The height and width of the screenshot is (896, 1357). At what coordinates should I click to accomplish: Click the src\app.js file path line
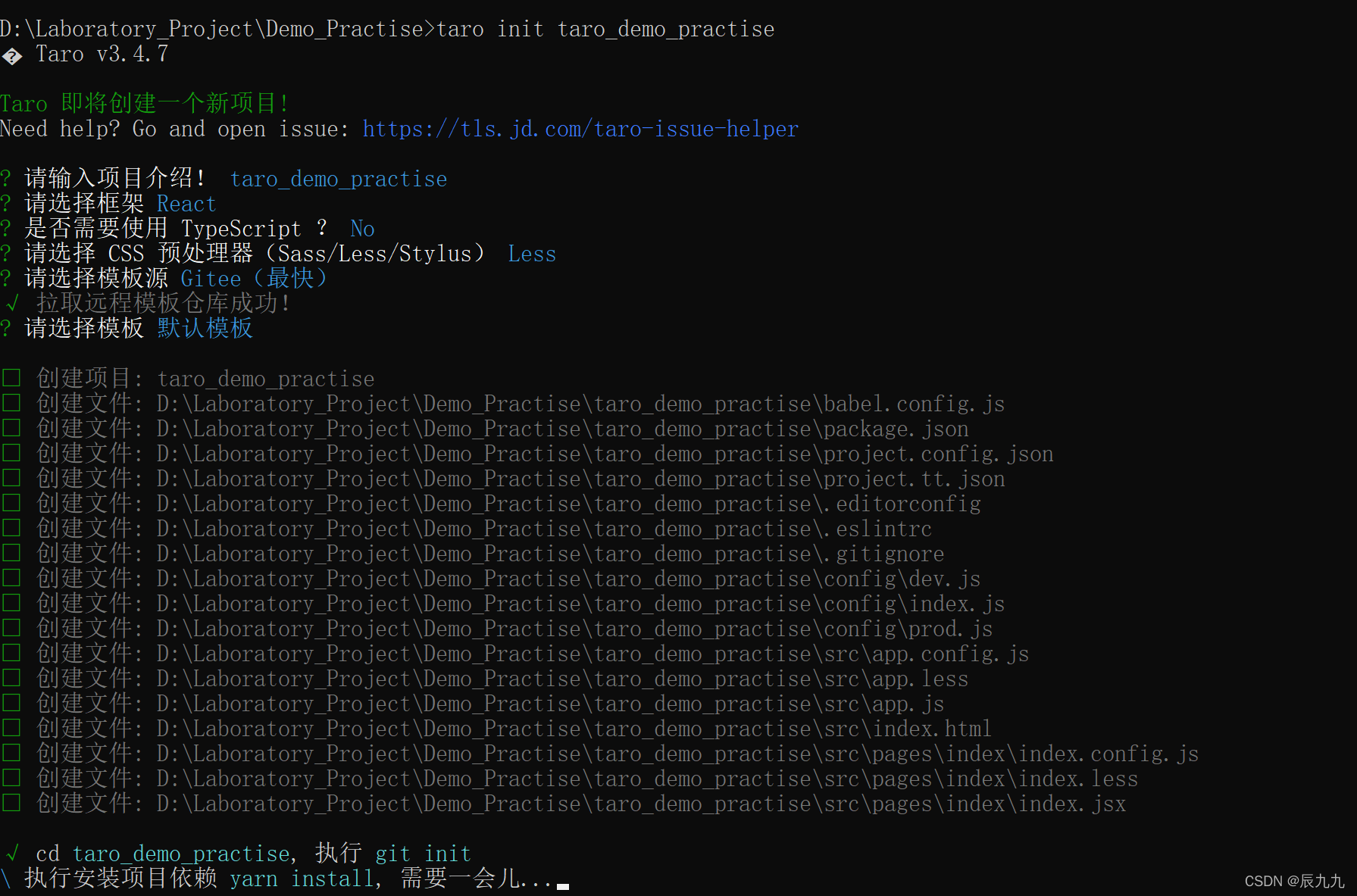click(x=490, y=704)
